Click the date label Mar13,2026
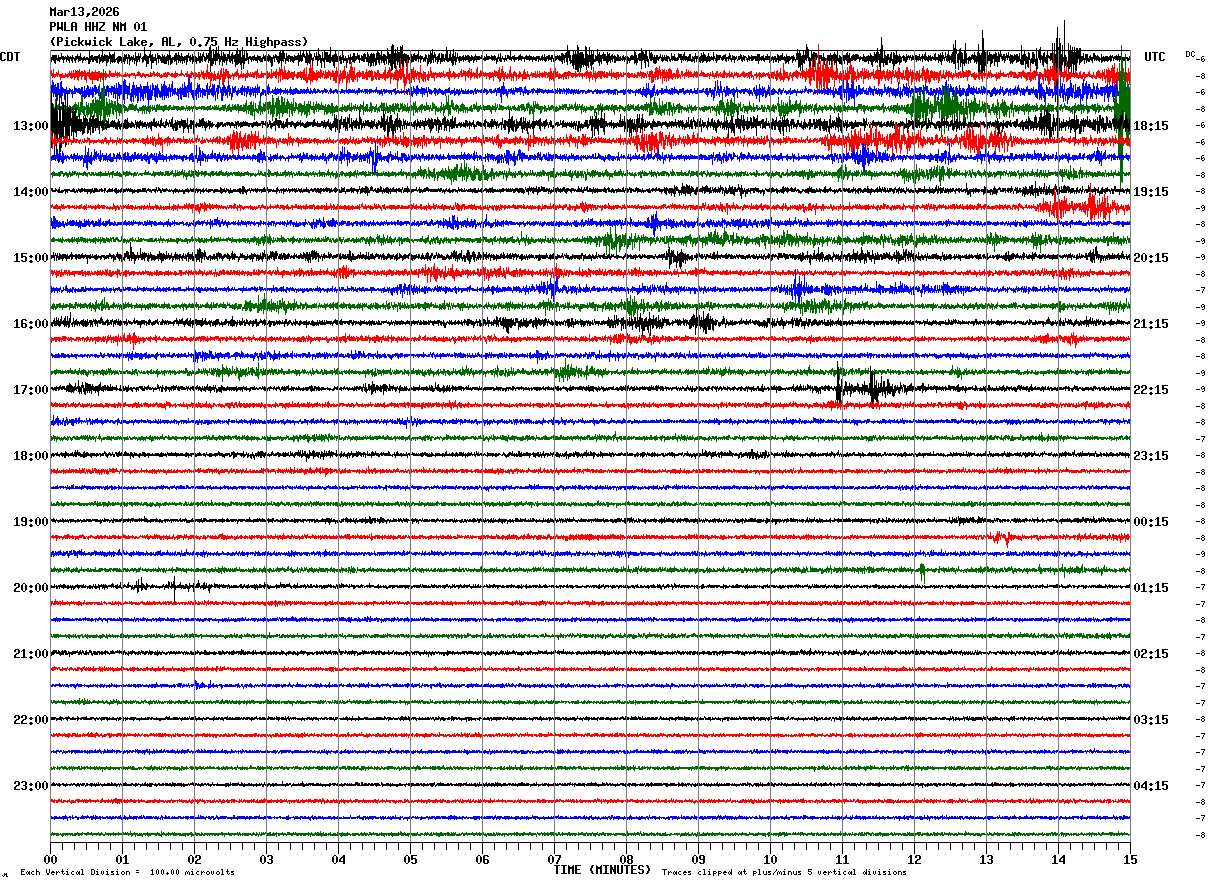The height and width of the screenshot is (886, 1210). click(x=84, y=12)
